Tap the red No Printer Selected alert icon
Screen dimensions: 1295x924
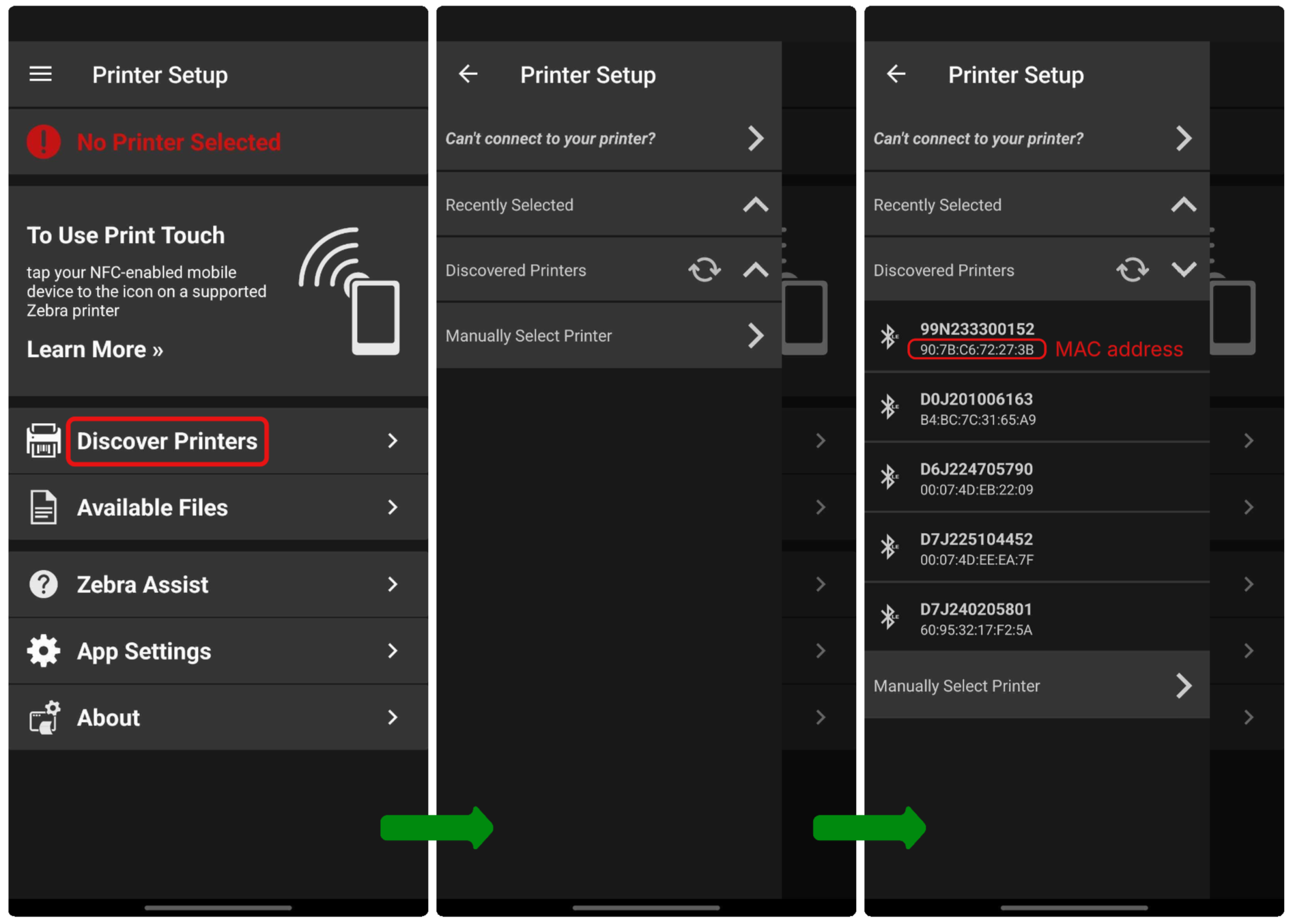(43, 142)
